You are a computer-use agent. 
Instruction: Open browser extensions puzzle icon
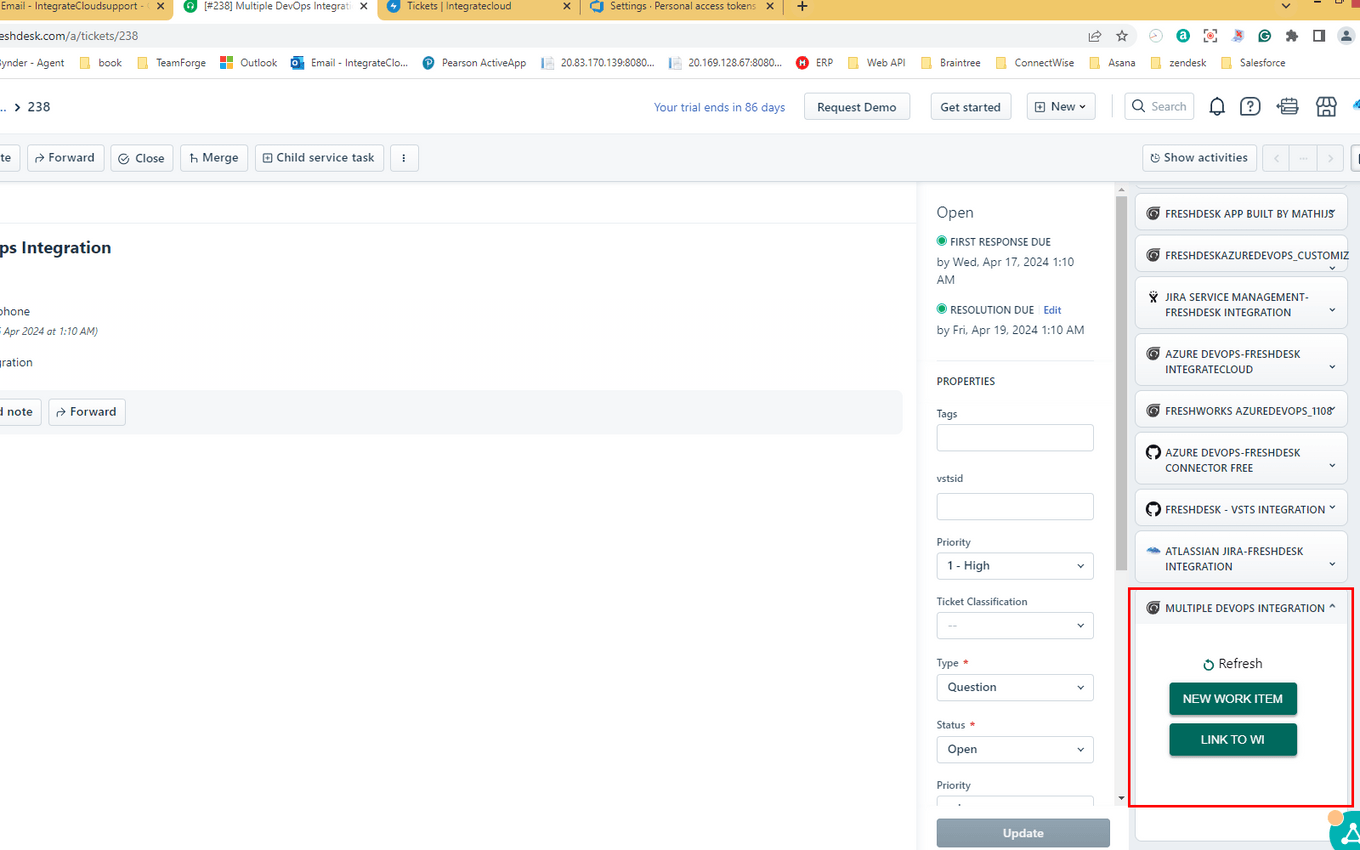[x=1292, y=36]
